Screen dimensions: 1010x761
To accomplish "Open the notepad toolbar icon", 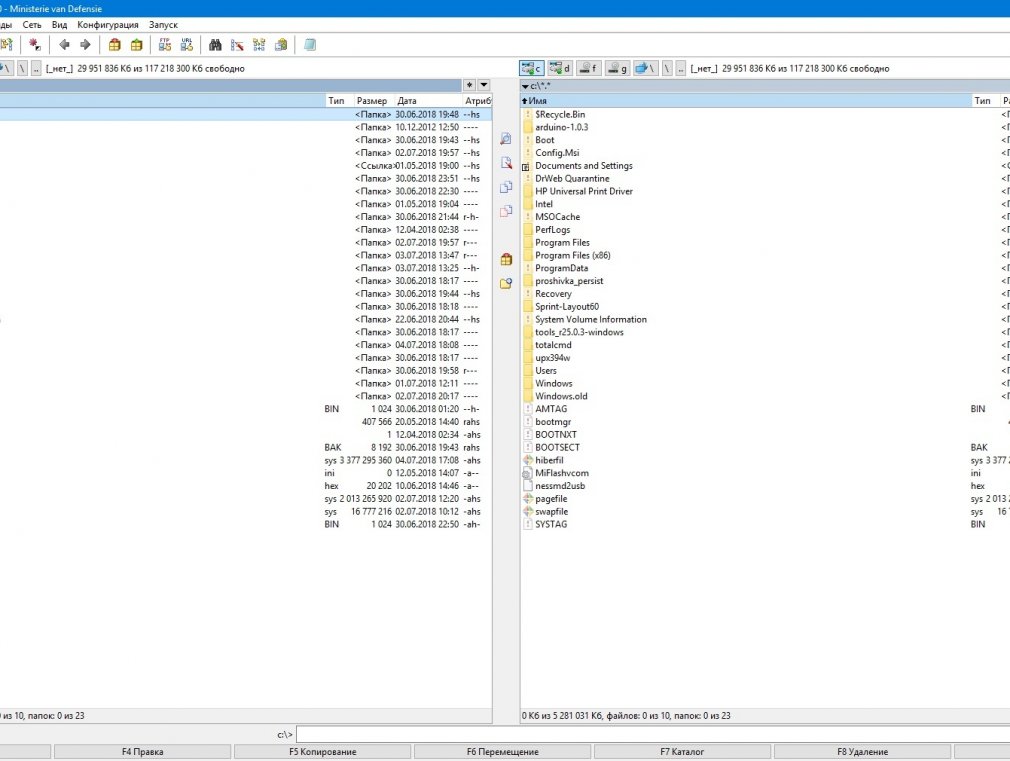I will (x=310, y=44).
